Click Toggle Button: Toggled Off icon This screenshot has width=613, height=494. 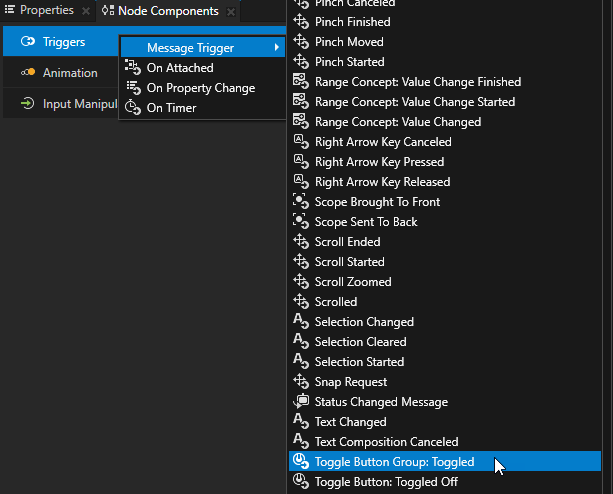click(x=301, y=481)
